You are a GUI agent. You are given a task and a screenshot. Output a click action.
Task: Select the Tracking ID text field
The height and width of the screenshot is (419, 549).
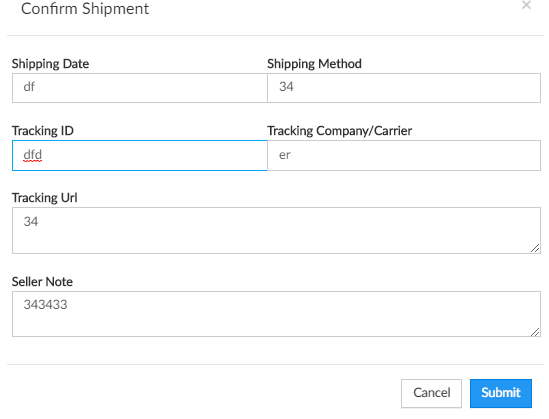(x=140, y=155)
